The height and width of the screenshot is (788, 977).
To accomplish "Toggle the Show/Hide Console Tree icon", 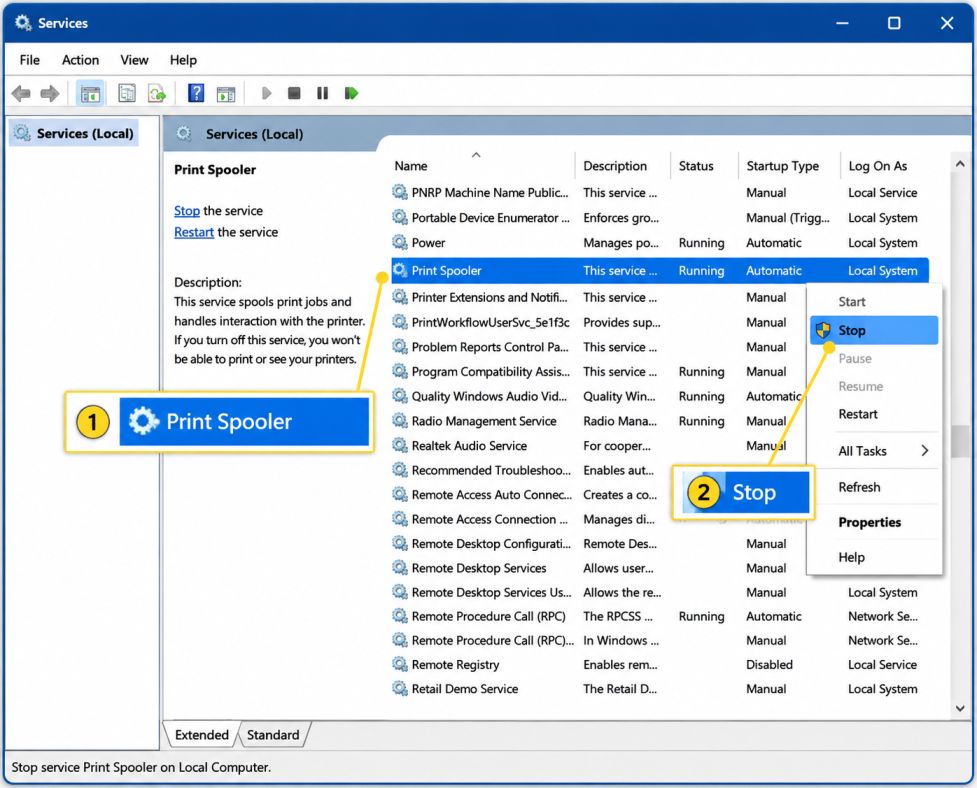I will click(x=90, y=93).
